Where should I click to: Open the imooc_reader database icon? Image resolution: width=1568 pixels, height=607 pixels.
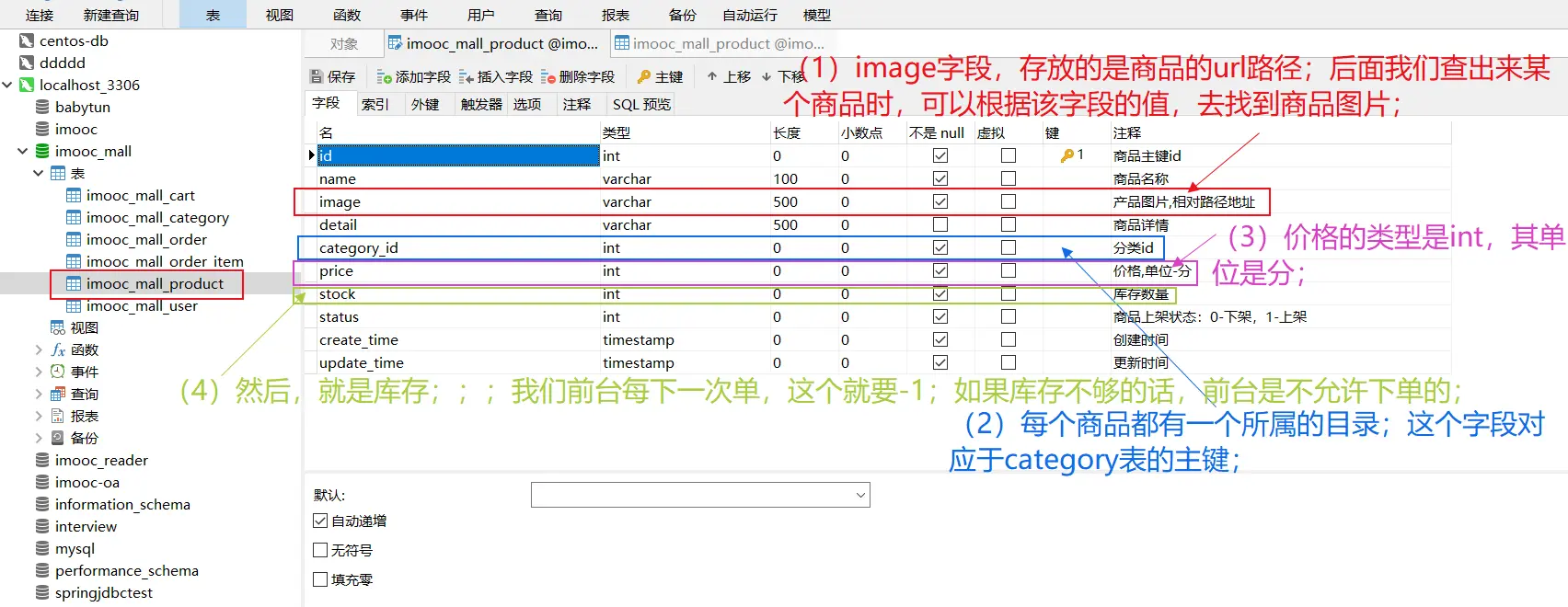tap(42, 461)
